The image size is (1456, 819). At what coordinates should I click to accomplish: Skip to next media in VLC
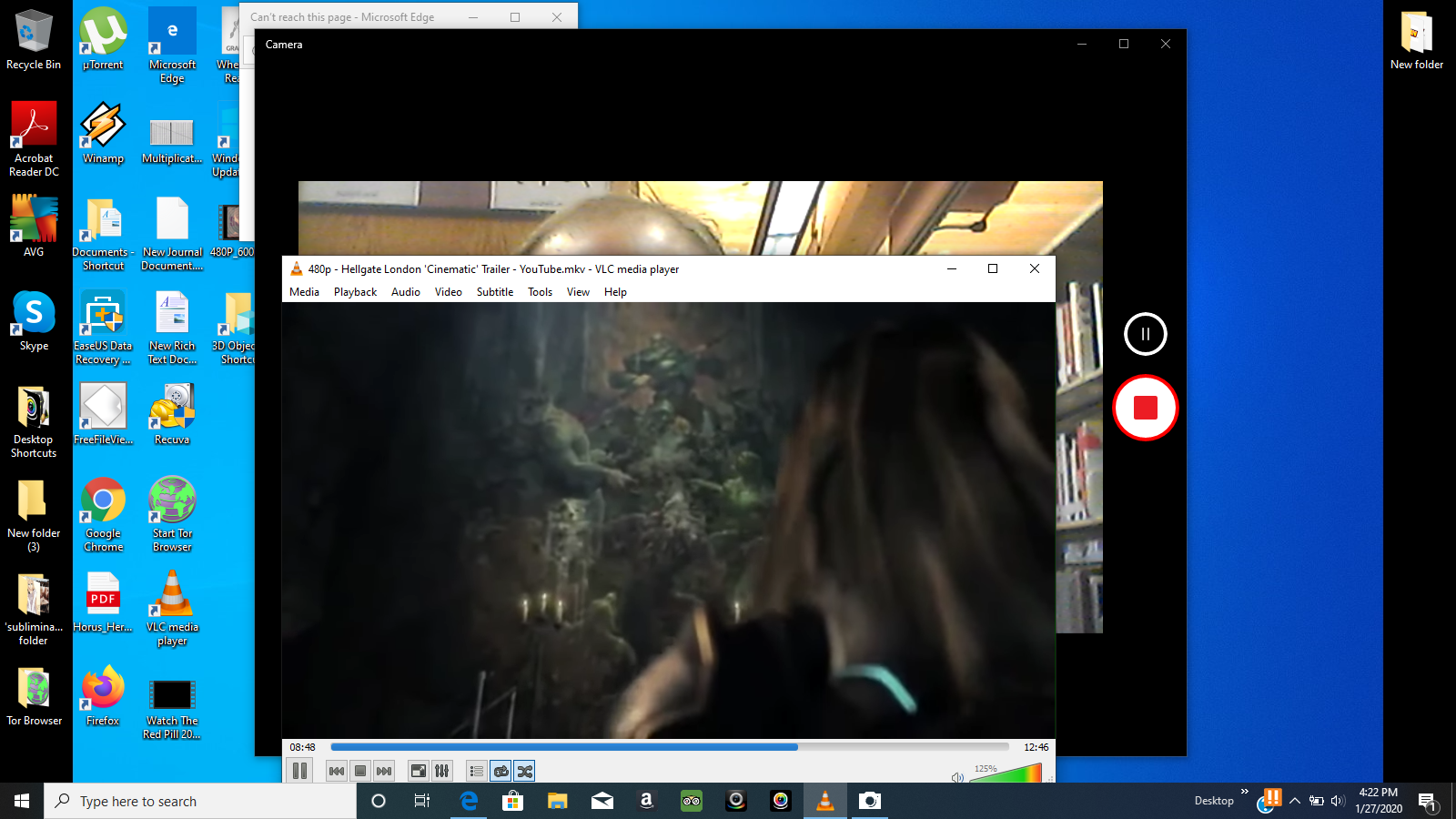384,771
